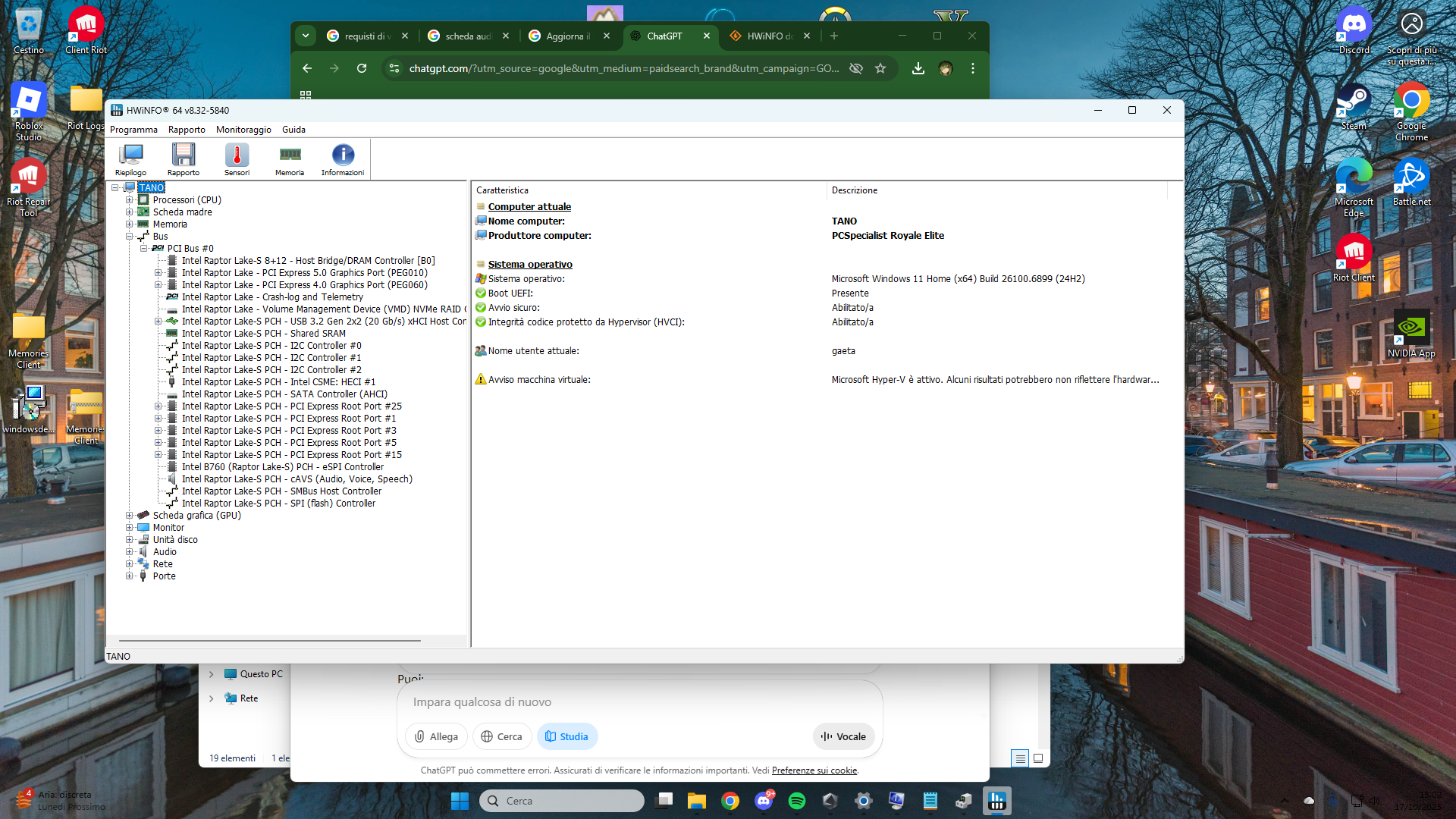Open the Programma menu
This screenshot has width=1456, height=819.
tap(133, 130)
